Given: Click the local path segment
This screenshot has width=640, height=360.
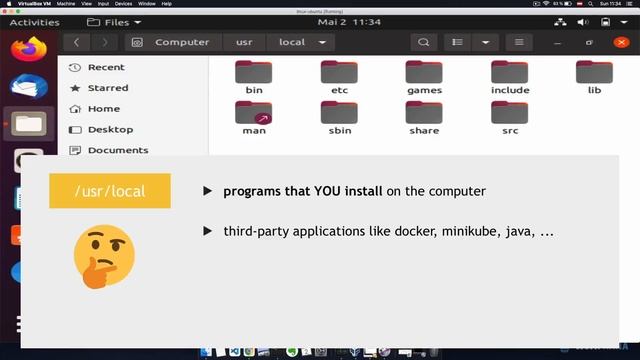Looking at the screenshot, I should pos(292,42).
